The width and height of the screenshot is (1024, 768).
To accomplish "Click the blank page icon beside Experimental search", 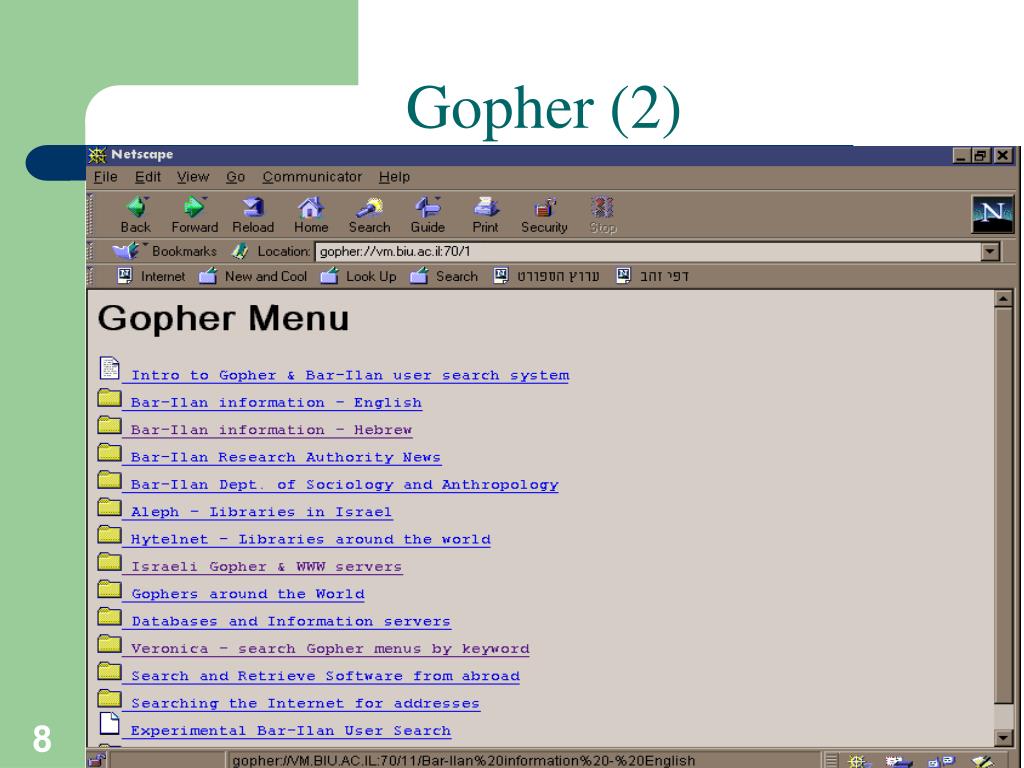I will [109, 723].
